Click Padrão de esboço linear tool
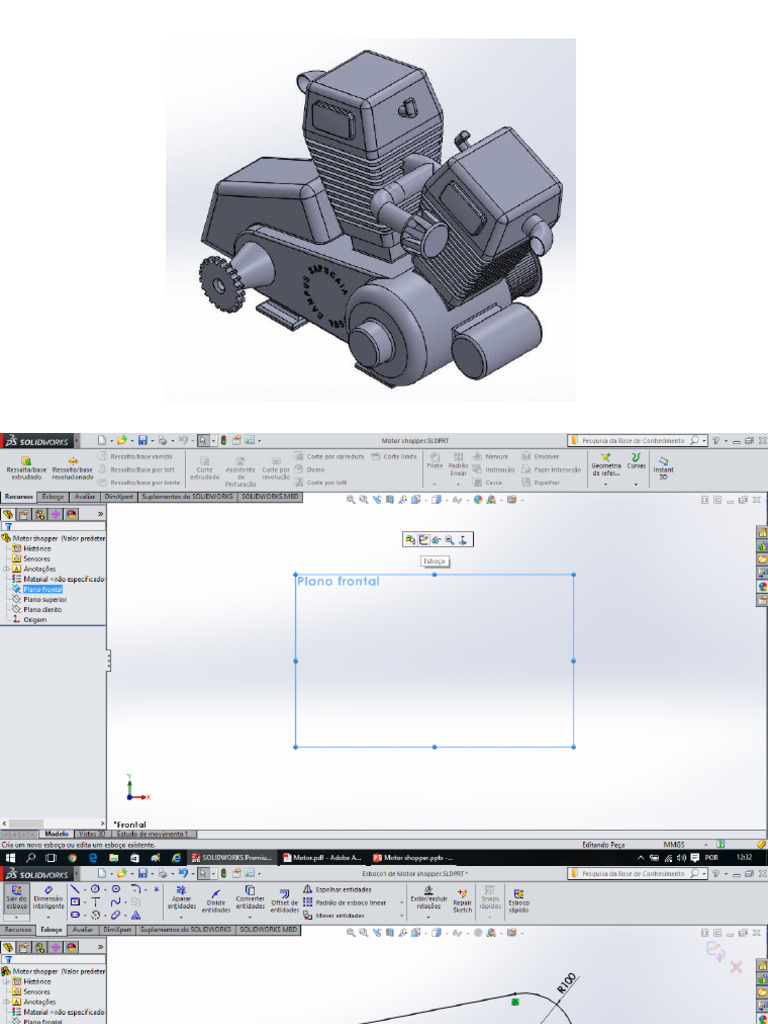 (345, 903)
